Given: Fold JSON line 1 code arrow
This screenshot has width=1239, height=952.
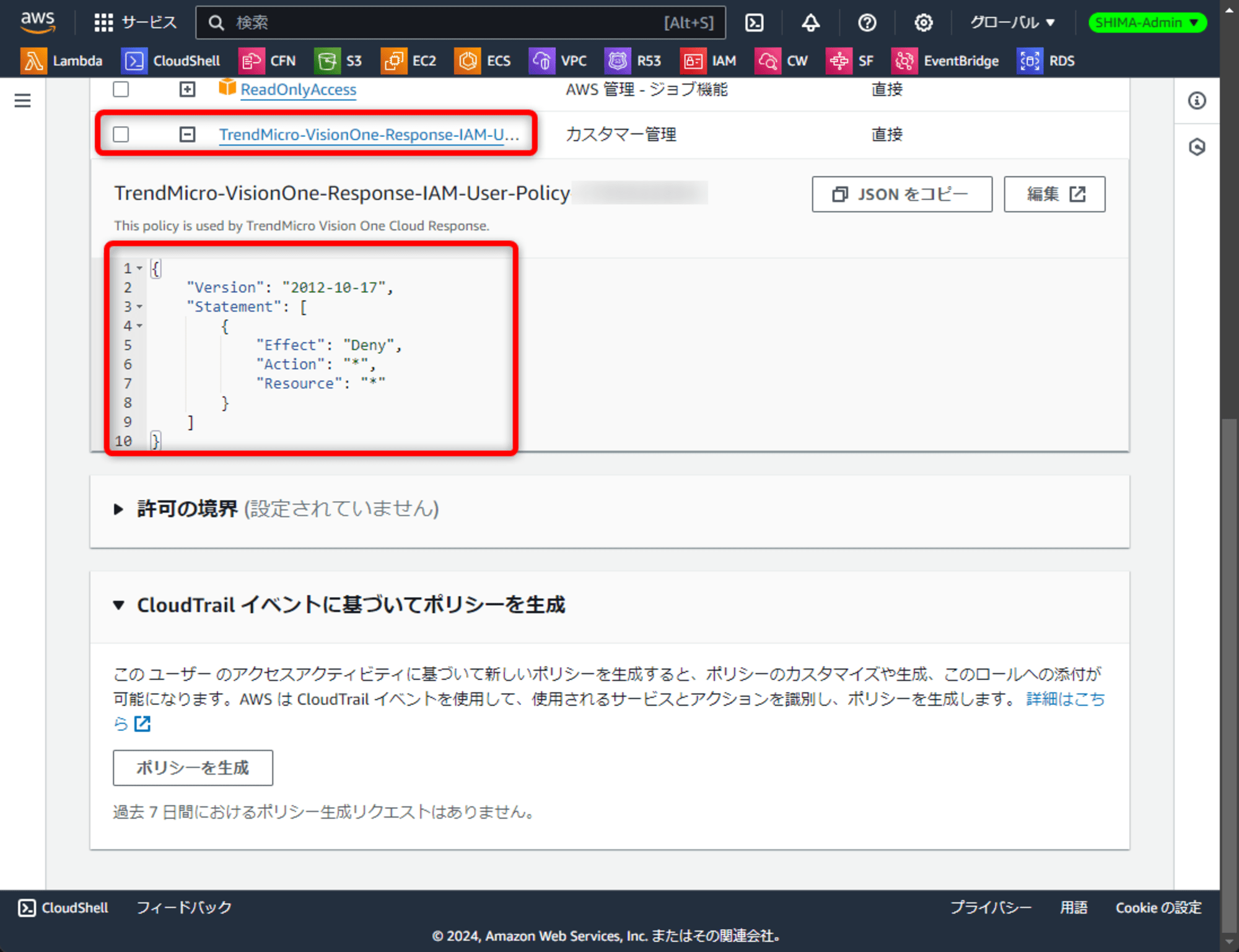Looking at the screenshot, I should coord(139,268).
